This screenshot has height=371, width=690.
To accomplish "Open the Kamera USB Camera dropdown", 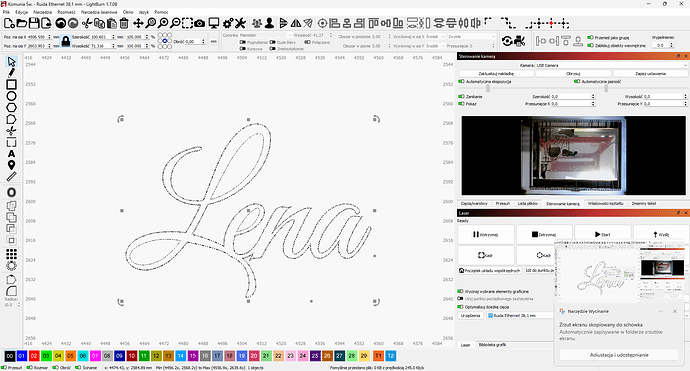I will pyautogui.click(x=611, y=65).
